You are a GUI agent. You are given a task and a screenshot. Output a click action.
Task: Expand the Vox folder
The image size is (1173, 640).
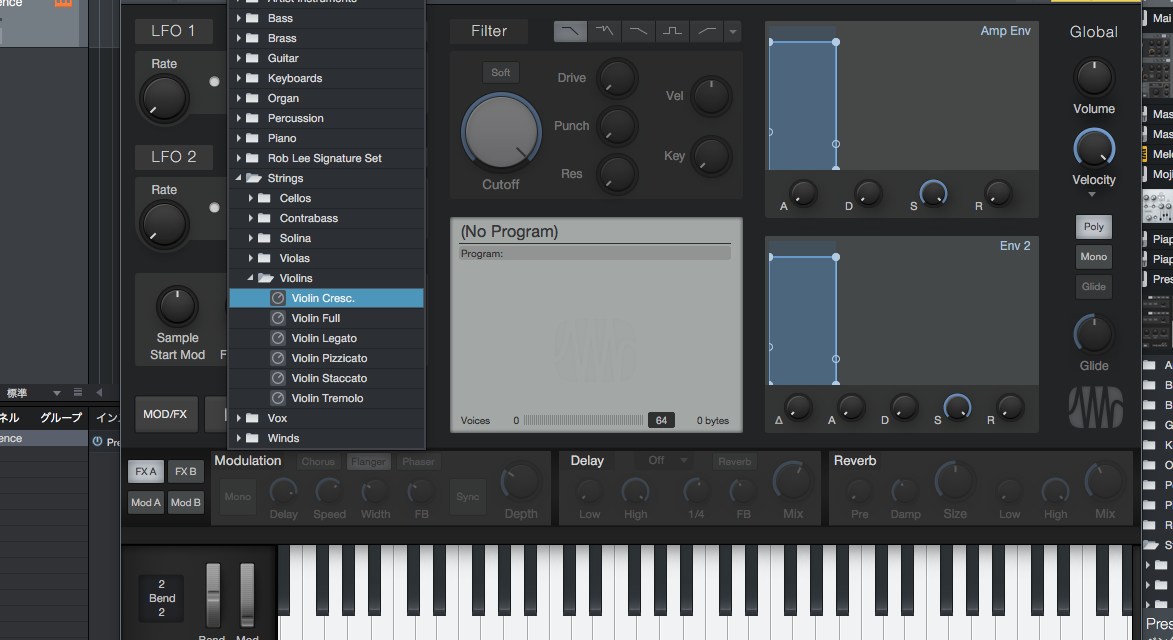tap(239, 418)
